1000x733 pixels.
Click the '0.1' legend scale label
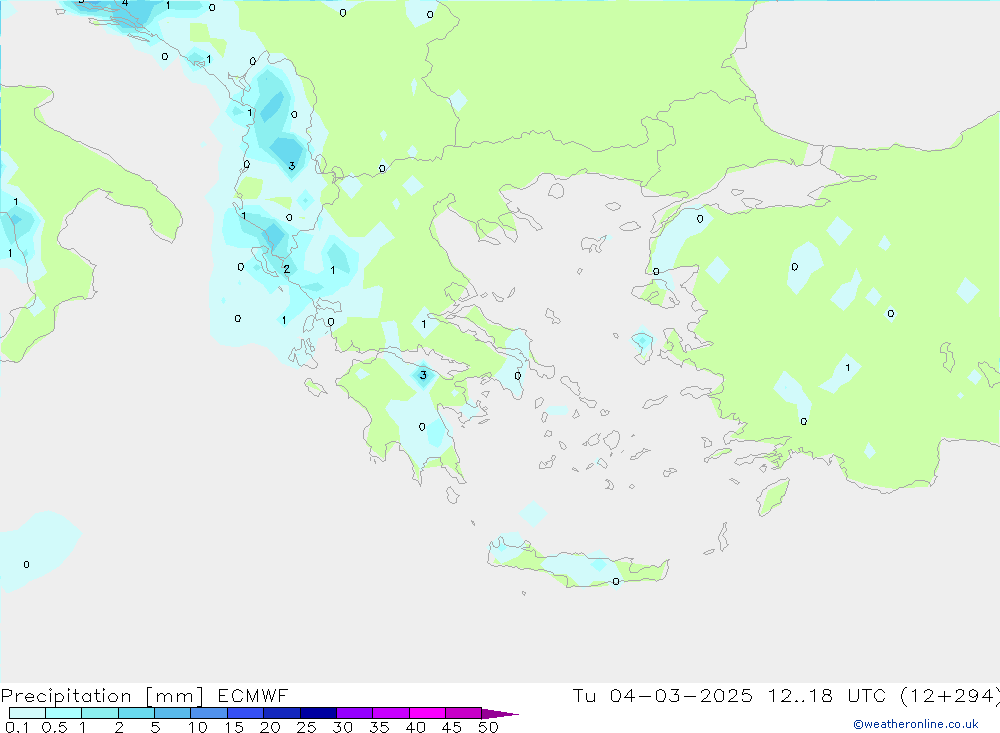coord(17,727)
